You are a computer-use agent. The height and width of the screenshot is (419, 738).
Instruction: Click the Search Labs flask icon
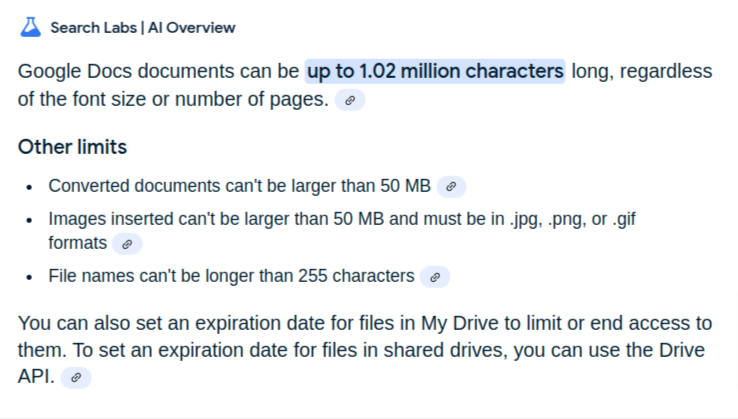click(x=31, y=27)
